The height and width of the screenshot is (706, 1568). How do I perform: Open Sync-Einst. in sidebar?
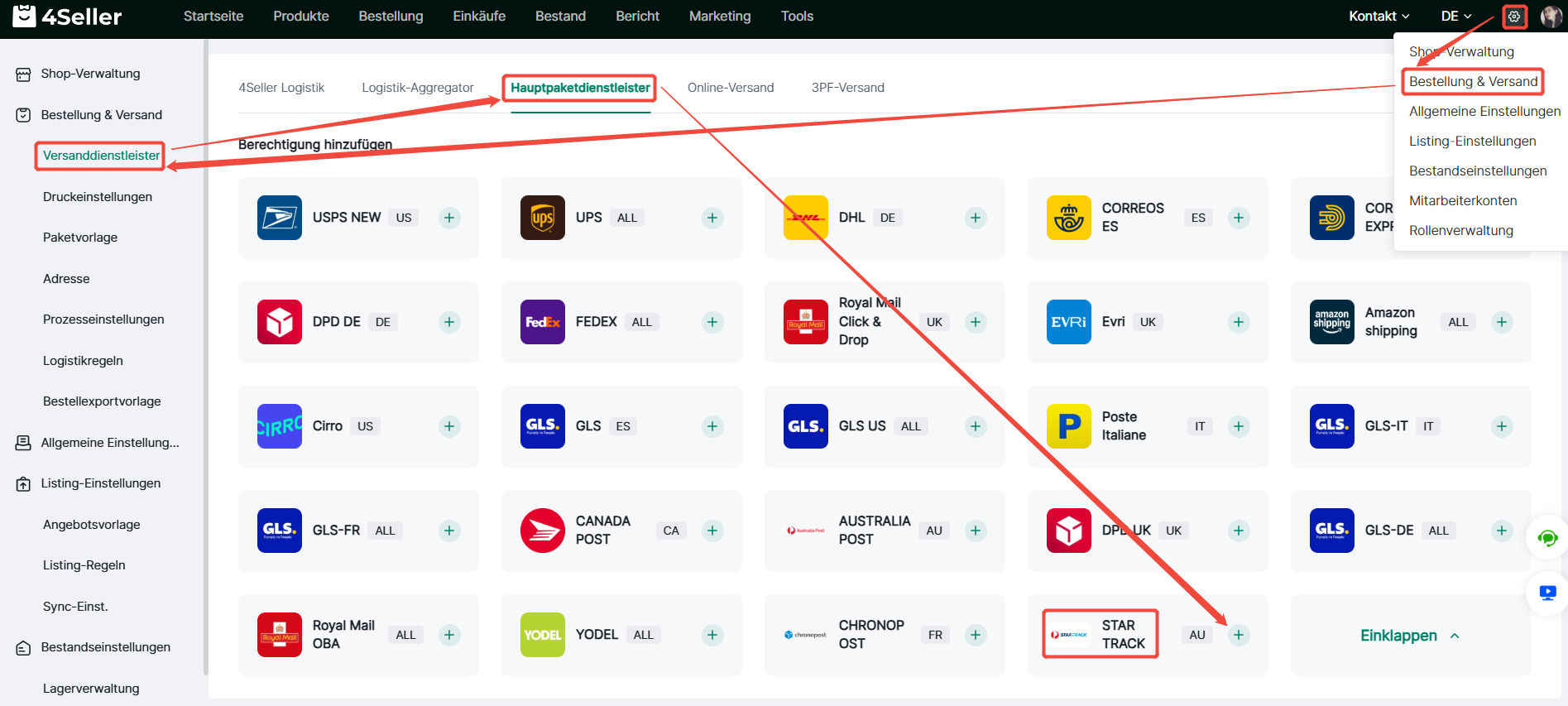(75, 607)
